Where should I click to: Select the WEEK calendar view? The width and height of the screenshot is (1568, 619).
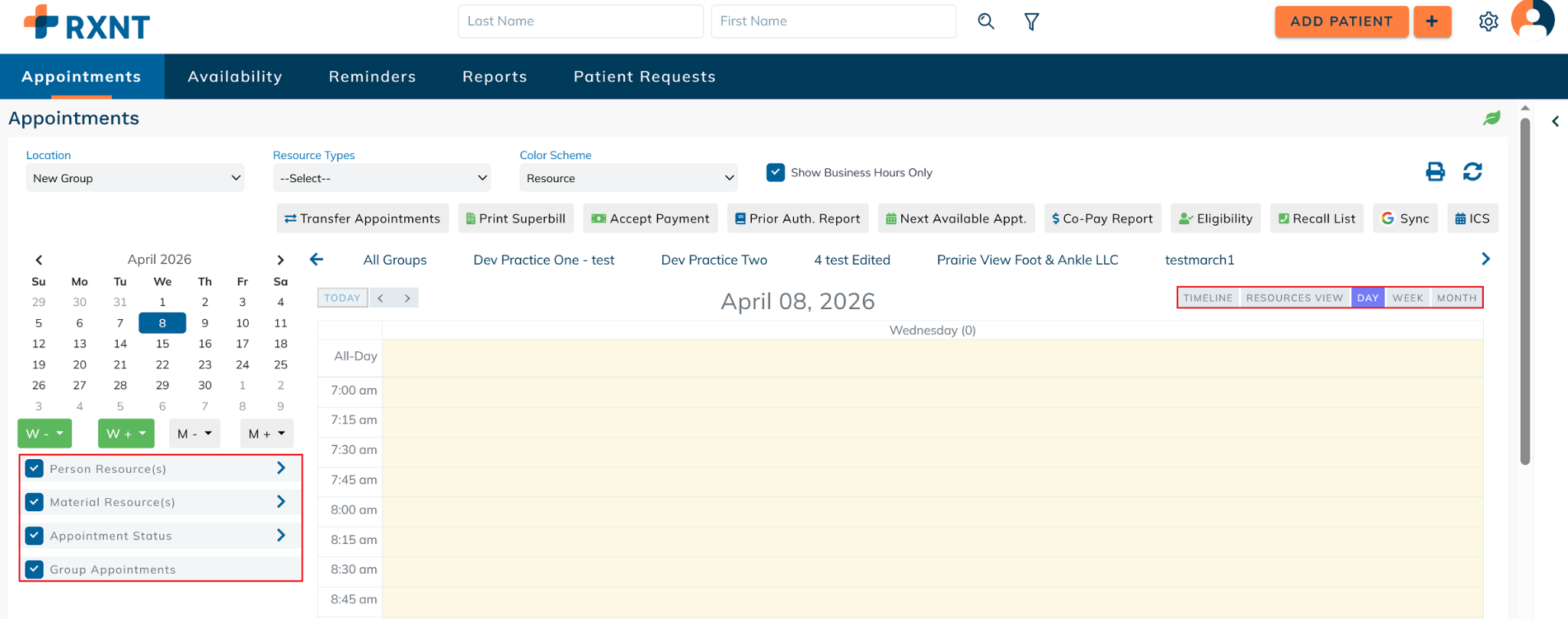click(x=1407, y=298)
